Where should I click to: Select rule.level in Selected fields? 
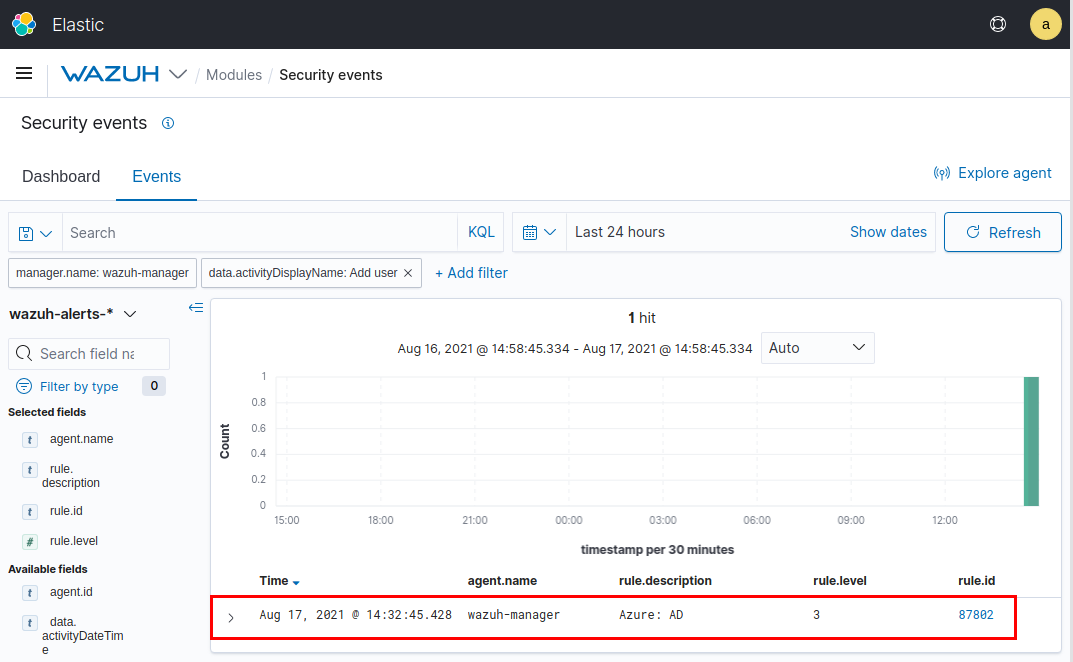(x=74, y=542)
